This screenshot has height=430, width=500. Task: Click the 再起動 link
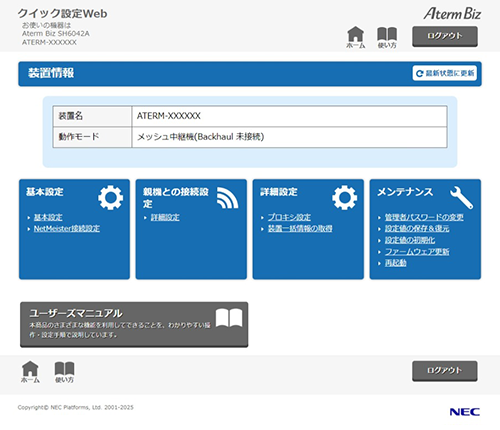[x=395, y=263]
